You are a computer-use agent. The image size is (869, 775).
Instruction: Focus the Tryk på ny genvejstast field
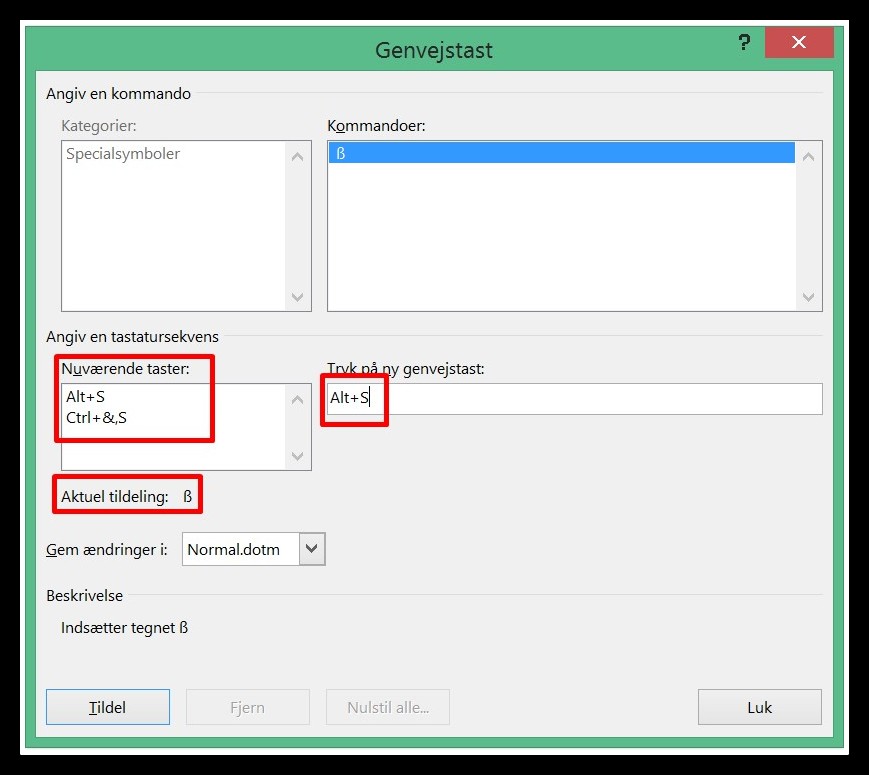[574, 399]
